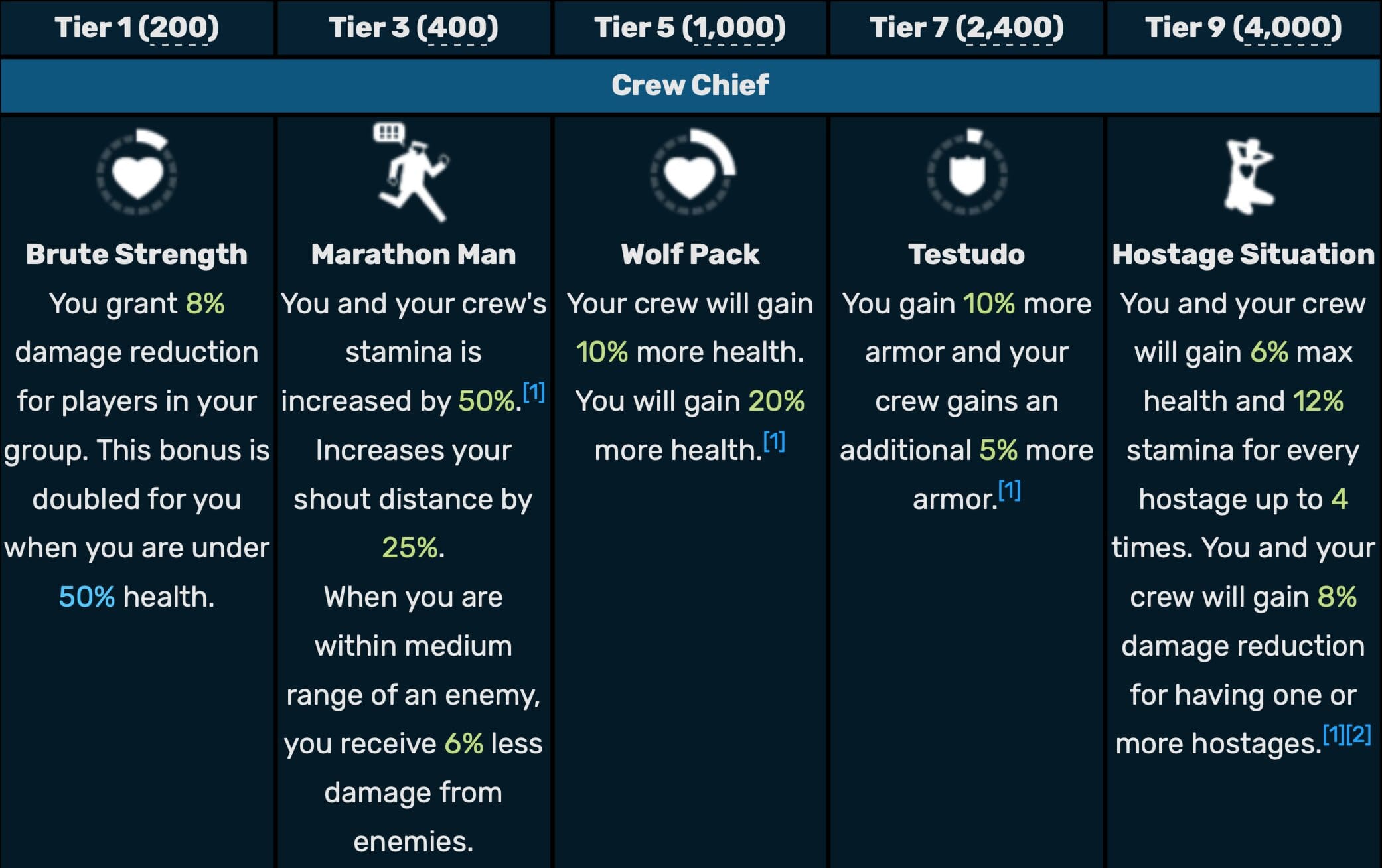
Task: Click the Hostage Situation title
Action: [1243, 254]
